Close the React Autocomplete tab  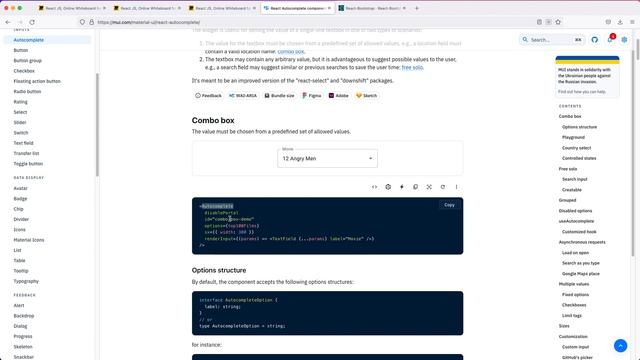click(329, 8)
